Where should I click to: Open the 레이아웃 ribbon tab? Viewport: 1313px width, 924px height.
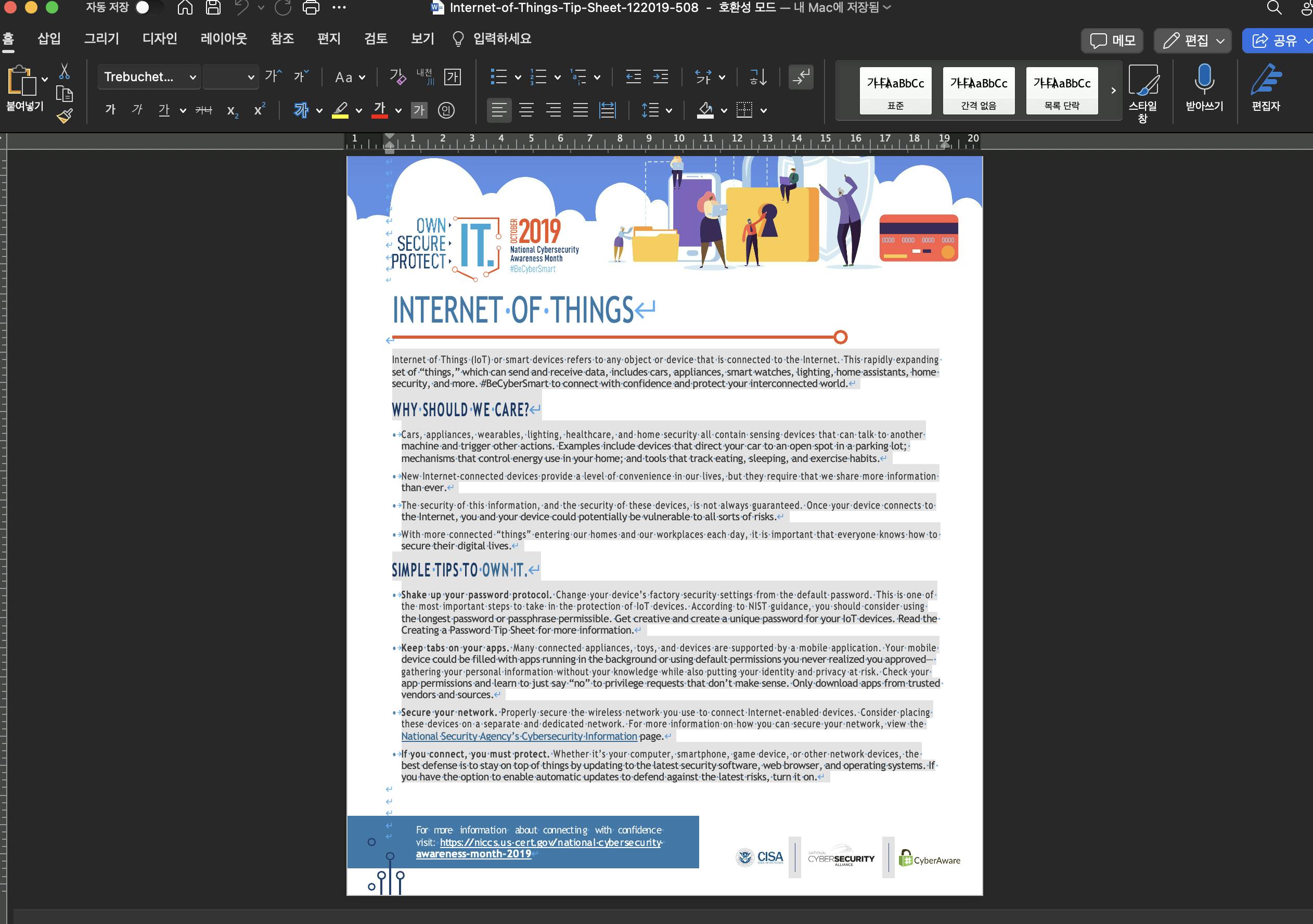click(x=224, y=38)
